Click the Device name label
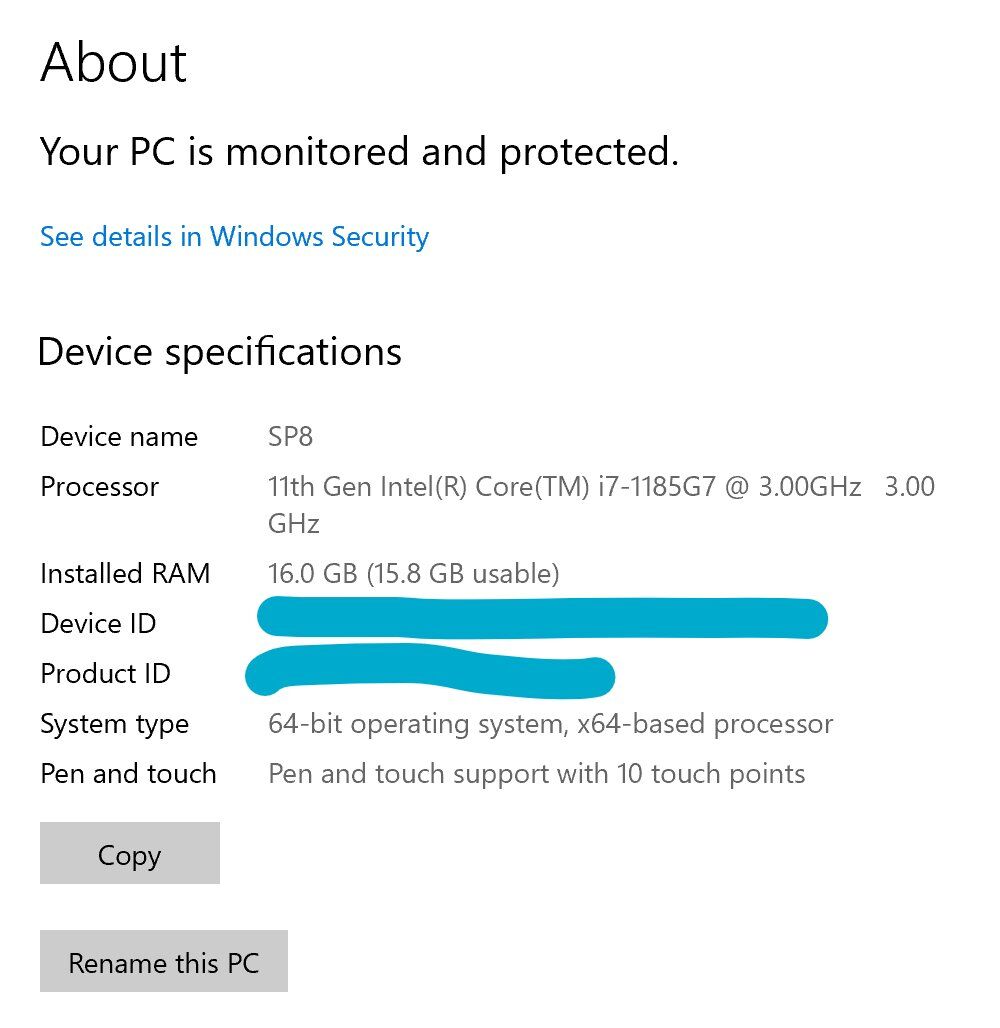The image size is (1000, 1028). coord(119,437)
